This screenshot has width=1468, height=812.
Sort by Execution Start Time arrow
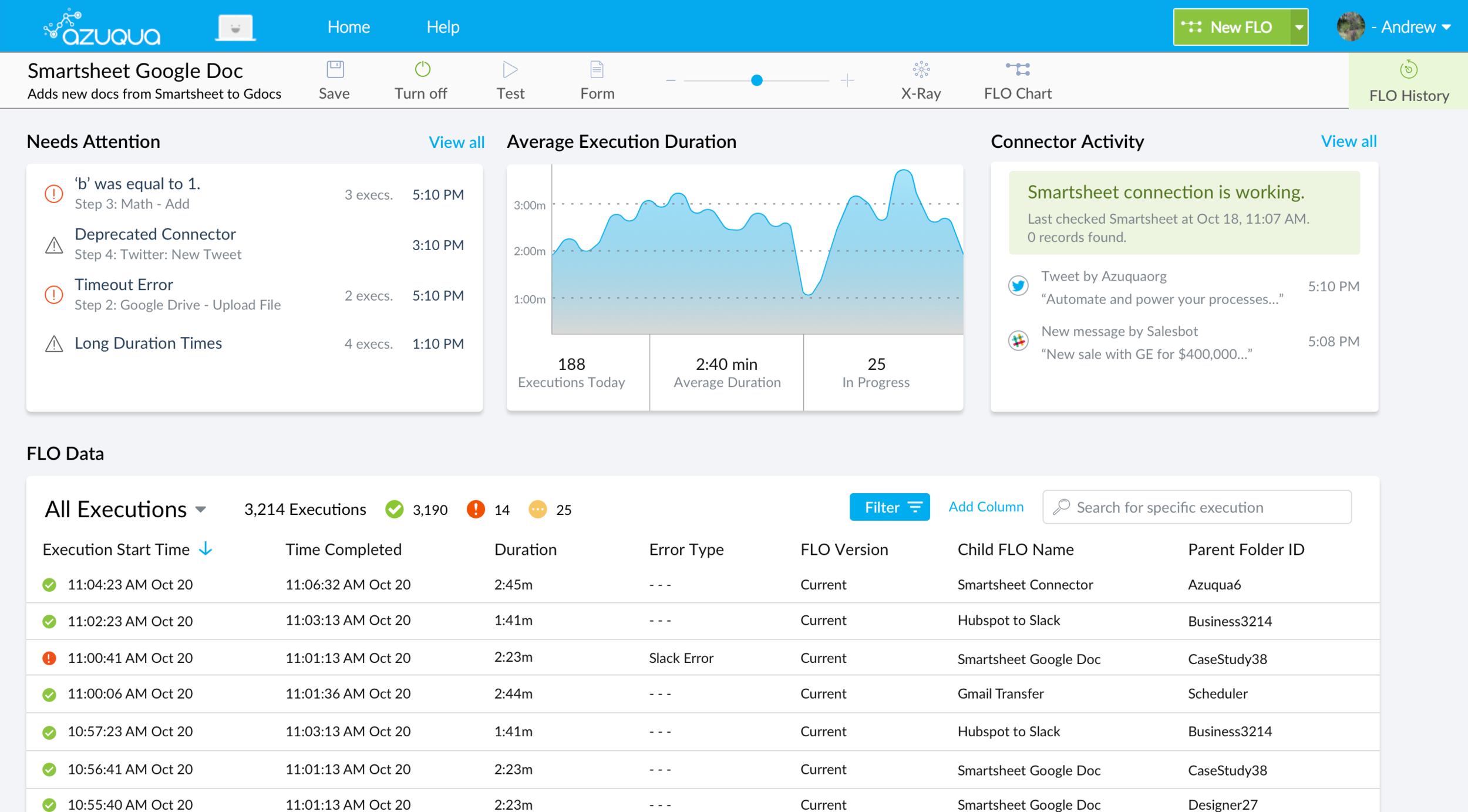[206, 549]
